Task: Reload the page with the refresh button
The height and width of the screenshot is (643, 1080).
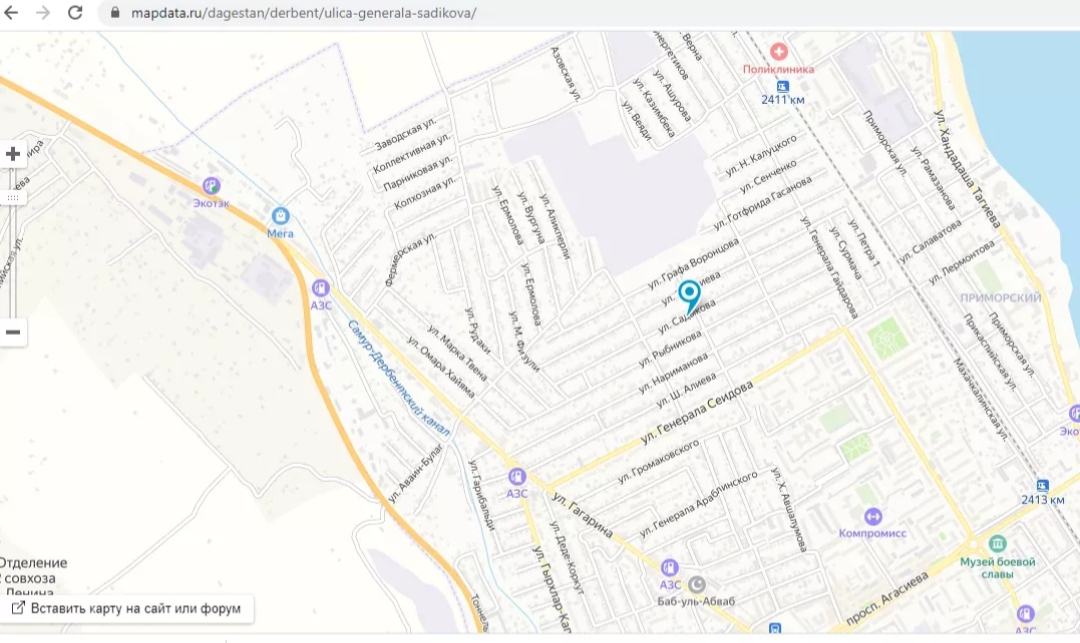Action: point(74,12)
